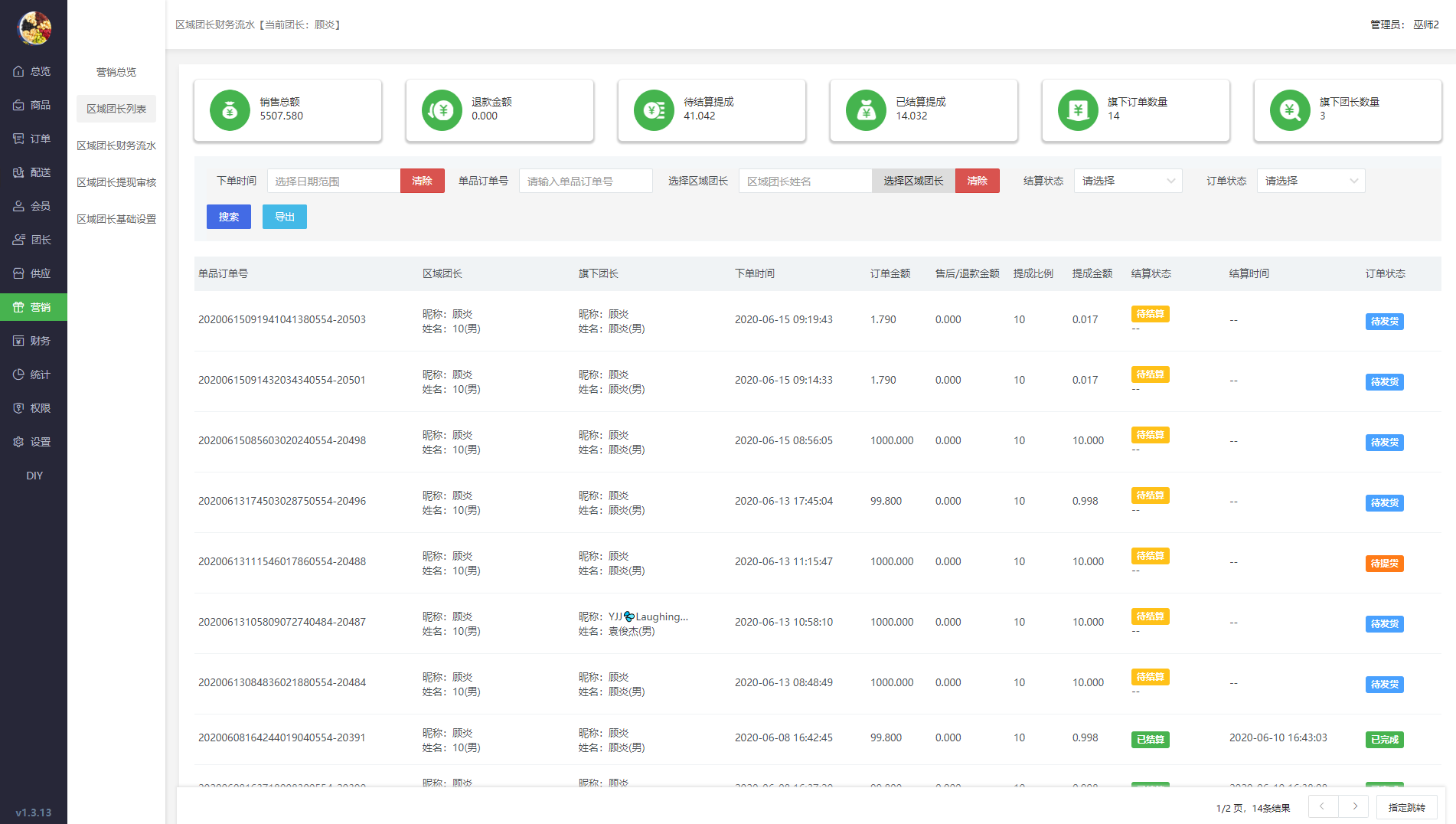
Task: Open the 会员 member icon
Action: pyautogui.click(x=18, y=206)
